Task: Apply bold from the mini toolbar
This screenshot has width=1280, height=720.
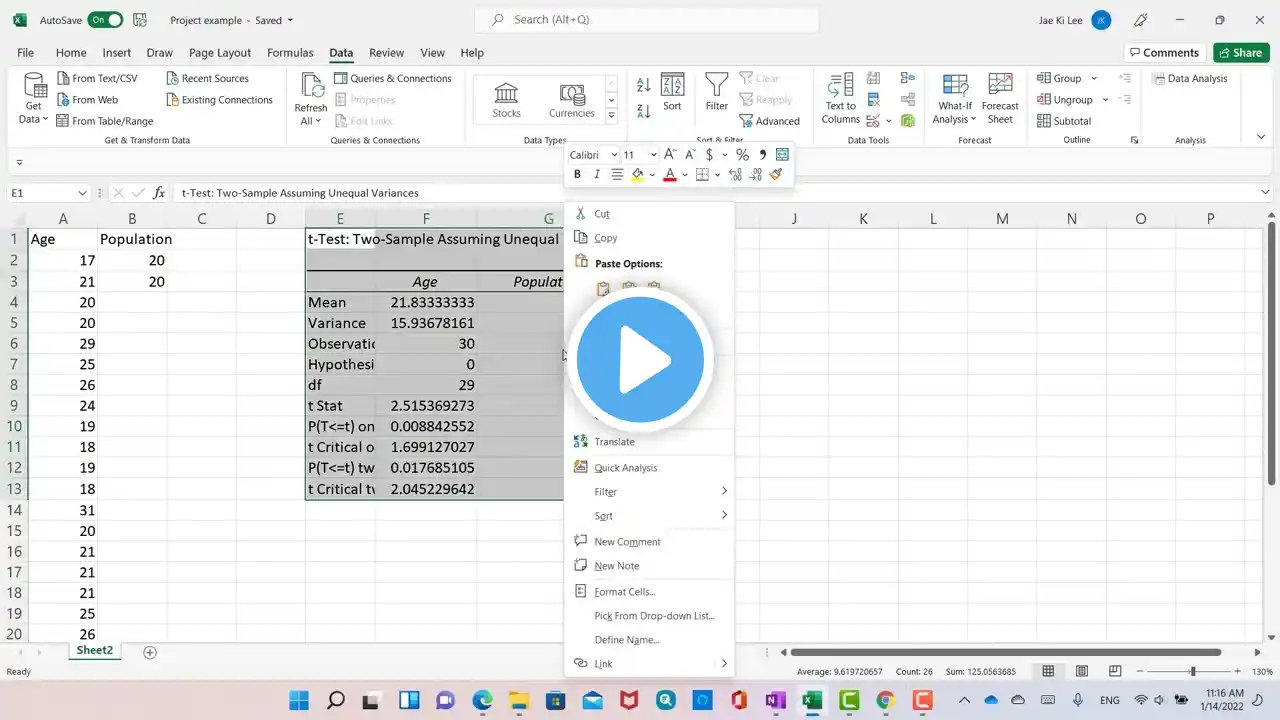Action: [577, 174]
